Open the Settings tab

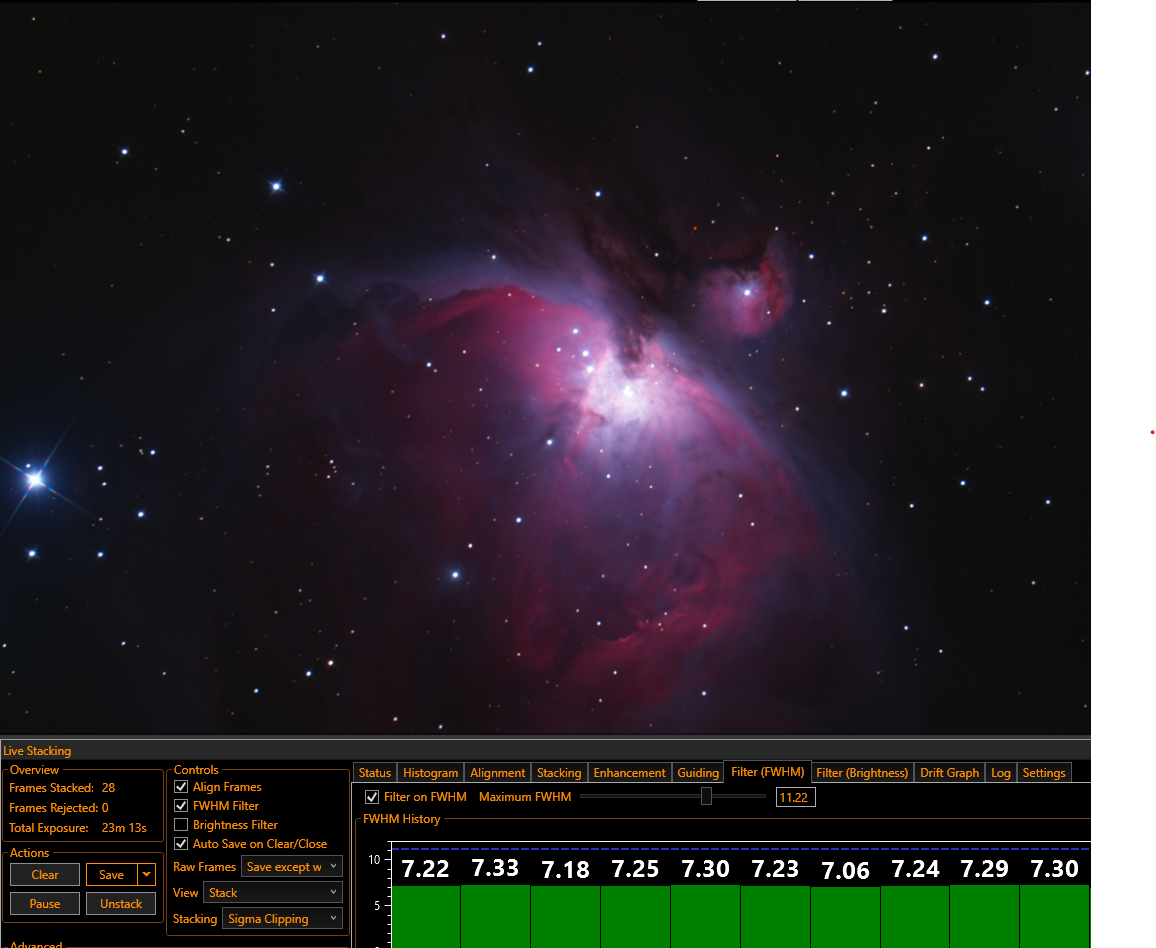coord(1043,773)
